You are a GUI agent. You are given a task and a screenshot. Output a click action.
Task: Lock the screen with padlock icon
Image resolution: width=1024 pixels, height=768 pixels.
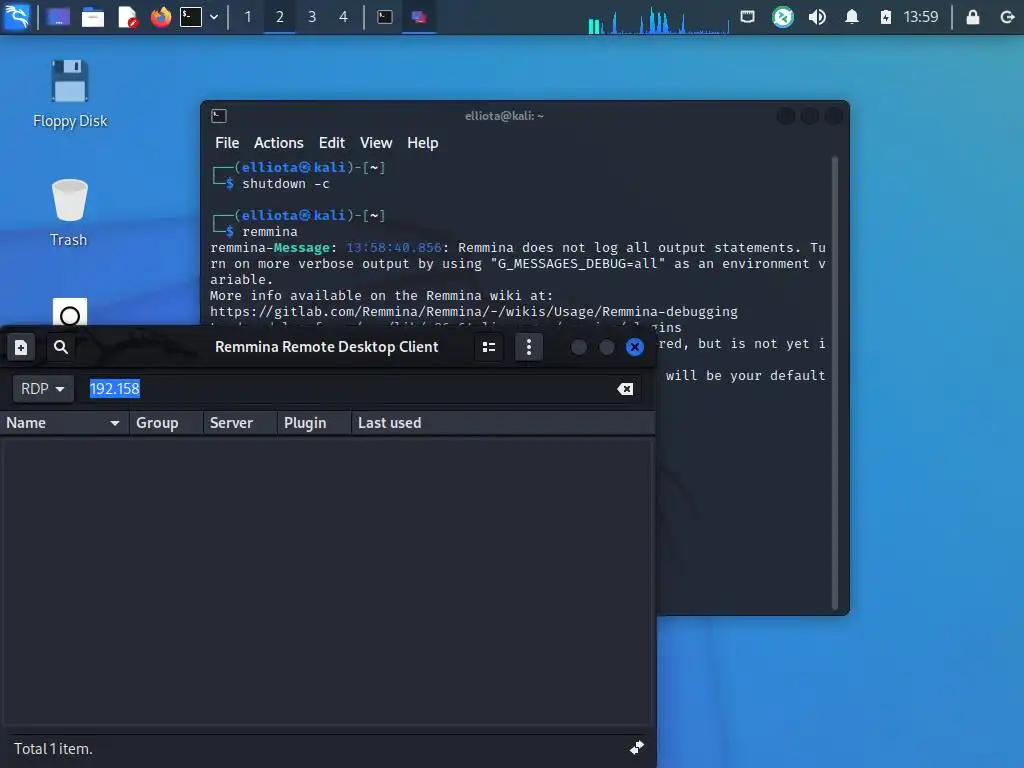pos(972,17)
